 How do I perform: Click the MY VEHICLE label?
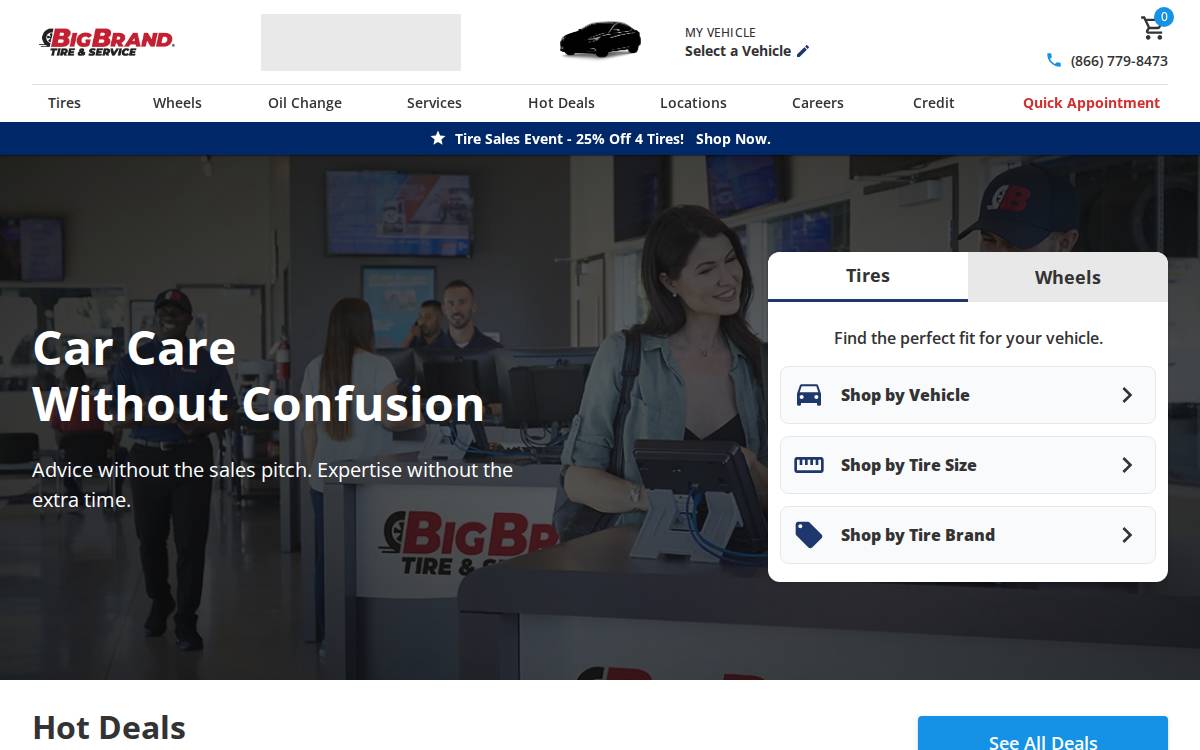pyautogui.click(x=720, y=32)
